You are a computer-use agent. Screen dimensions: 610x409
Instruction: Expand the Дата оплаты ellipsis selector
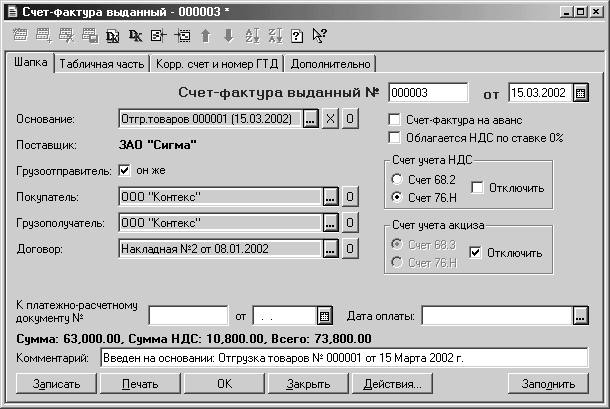pyautogui.click(x=580, y=316)
